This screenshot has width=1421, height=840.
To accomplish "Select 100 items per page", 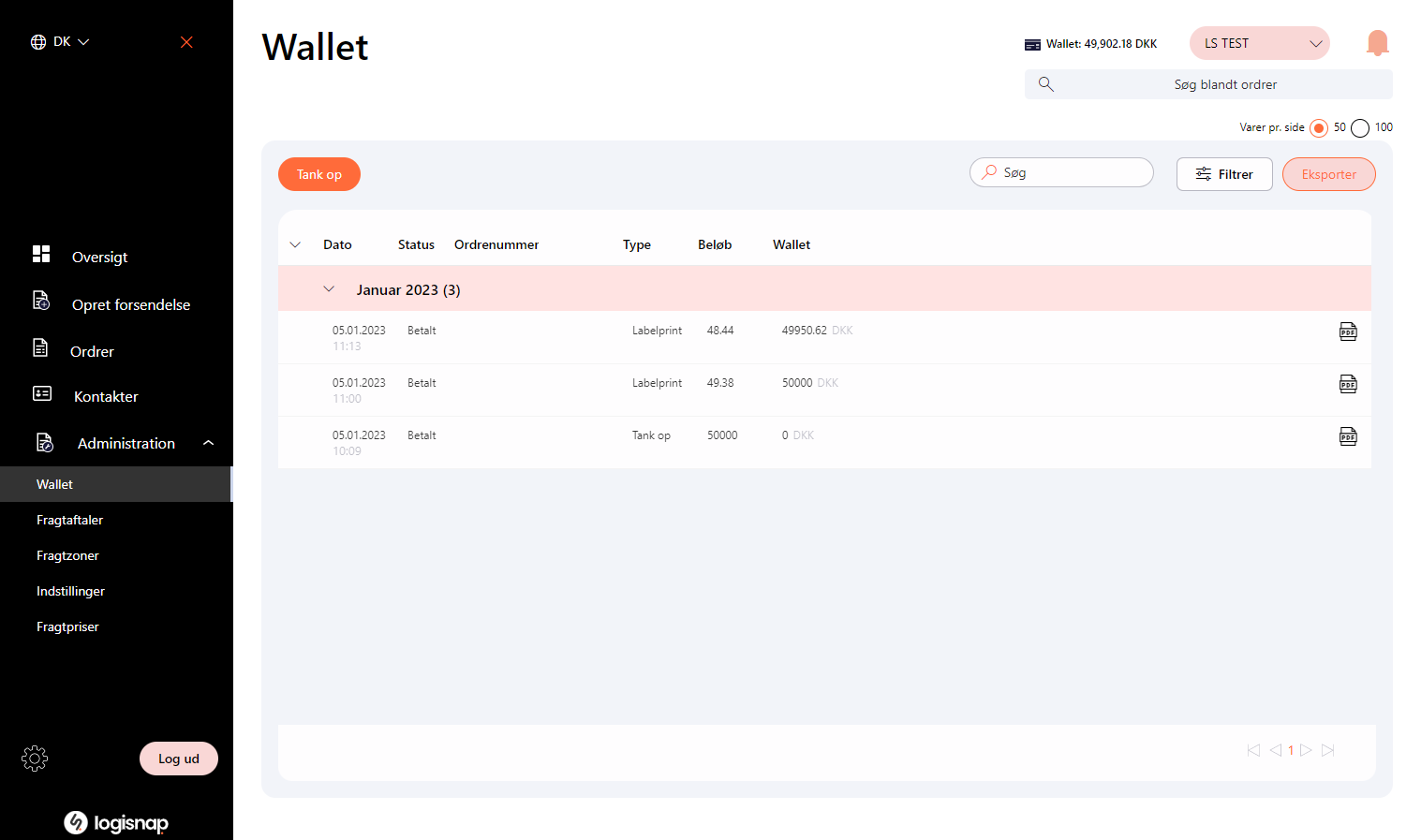I will click(1360, 127).
